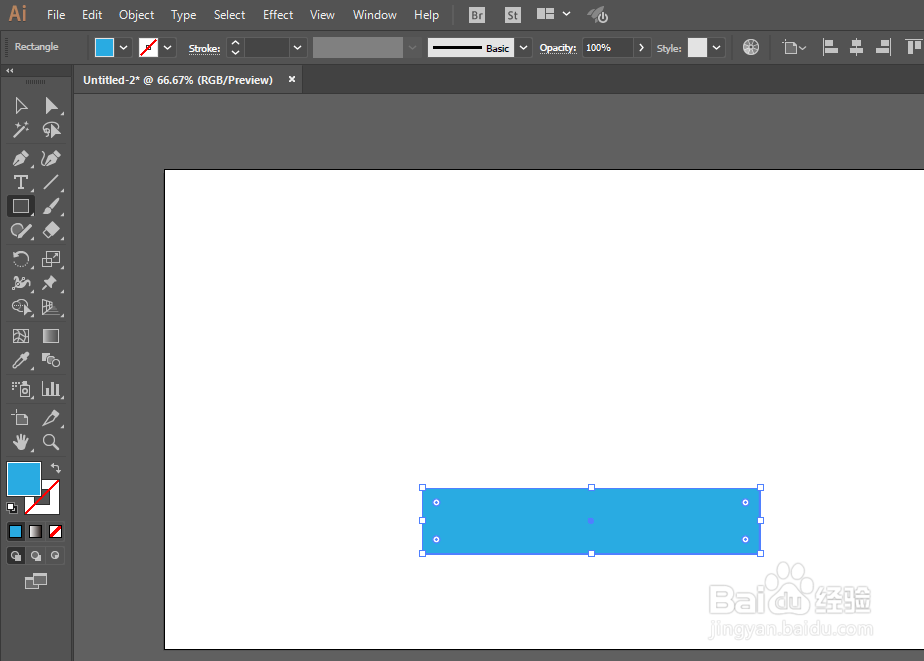Screen dimensions: 924x661
Task: Switch to Gradient fill mode button
Action: 35,531
